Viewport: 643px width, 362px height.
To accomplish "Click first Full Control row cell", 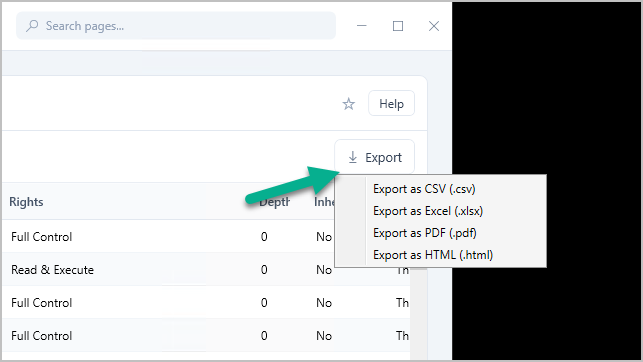I will (41, 237).
